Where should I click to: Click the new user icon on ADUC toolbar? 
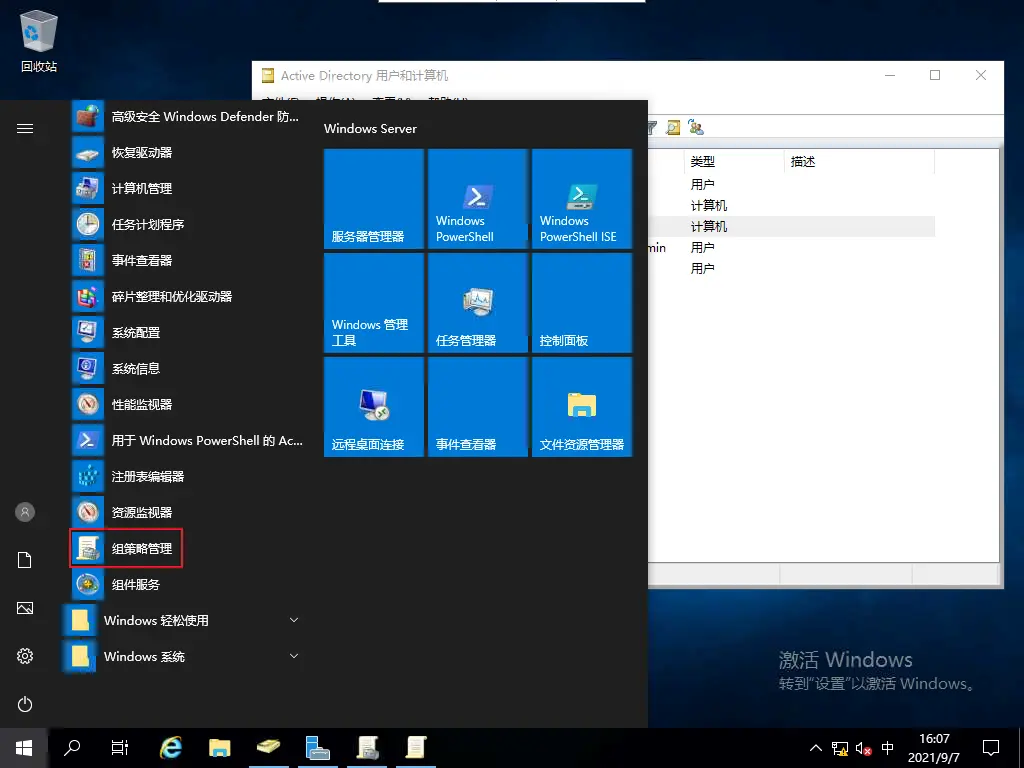tap(695, 126)
